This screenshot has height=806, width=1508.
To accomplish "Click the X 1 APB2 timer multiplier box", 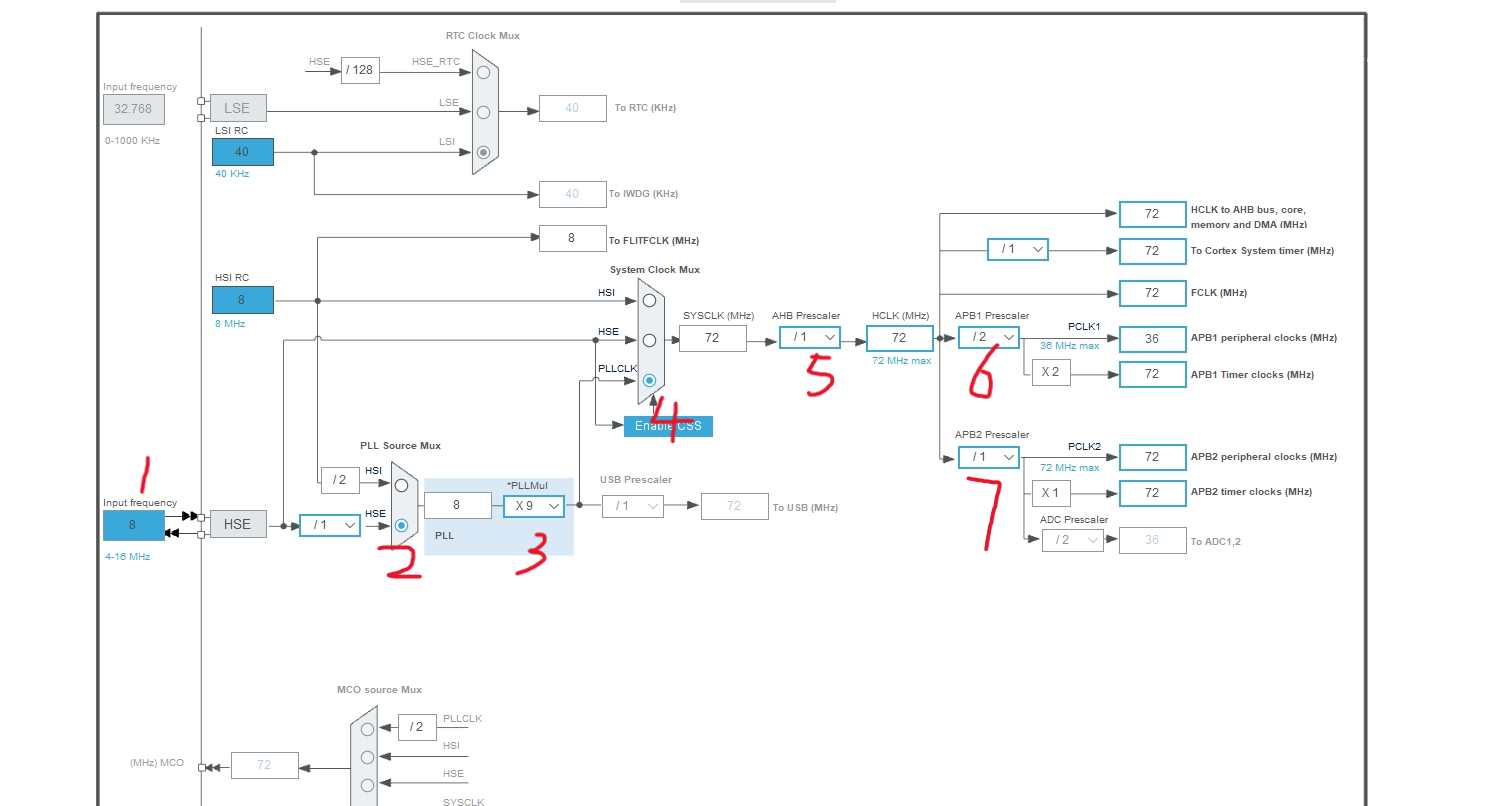I will click(1051, 493).
